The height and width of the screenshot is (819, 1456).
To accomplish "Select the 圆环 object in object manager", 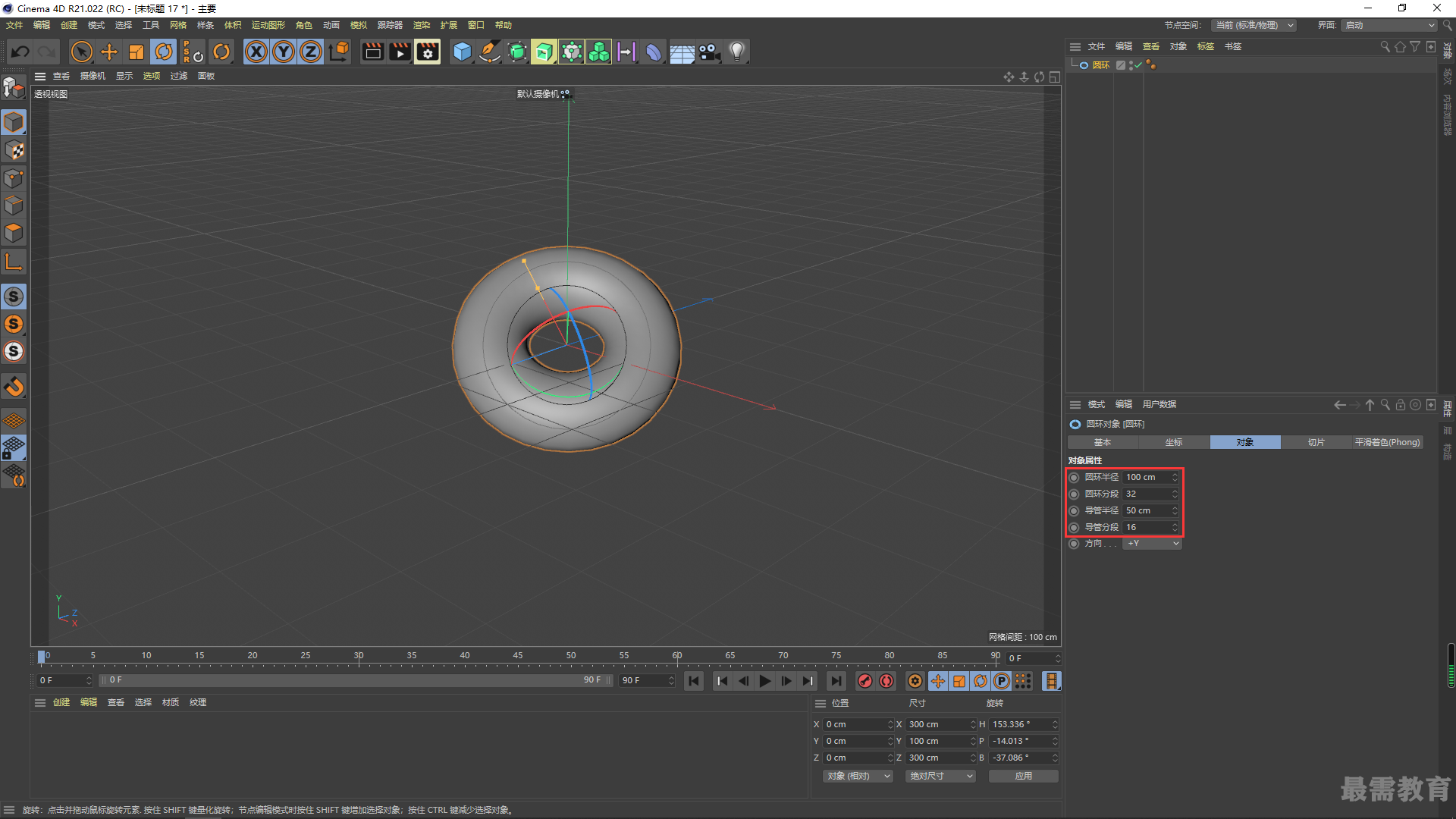I will (x=1100, y=65).
